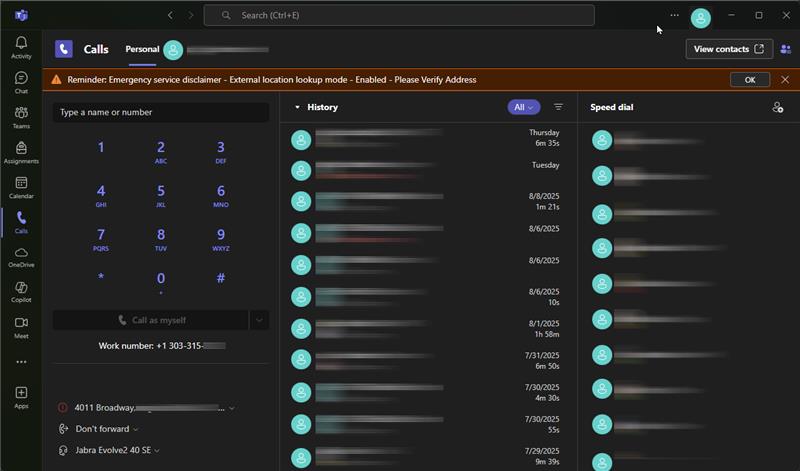
Task: Open the Thursday 6m 35s call entry
Action: tap(428, 139)
